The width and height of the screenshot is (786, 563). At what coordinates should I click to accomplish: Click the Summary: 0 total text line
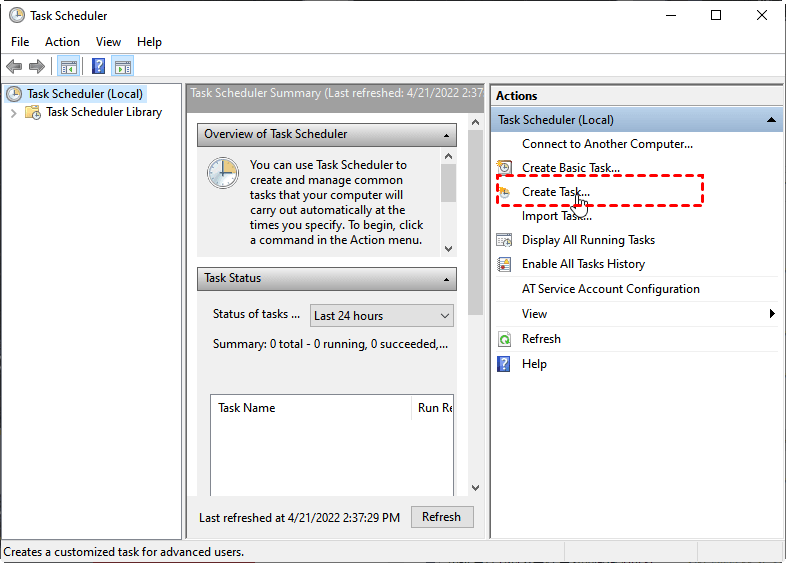(330, 344)
